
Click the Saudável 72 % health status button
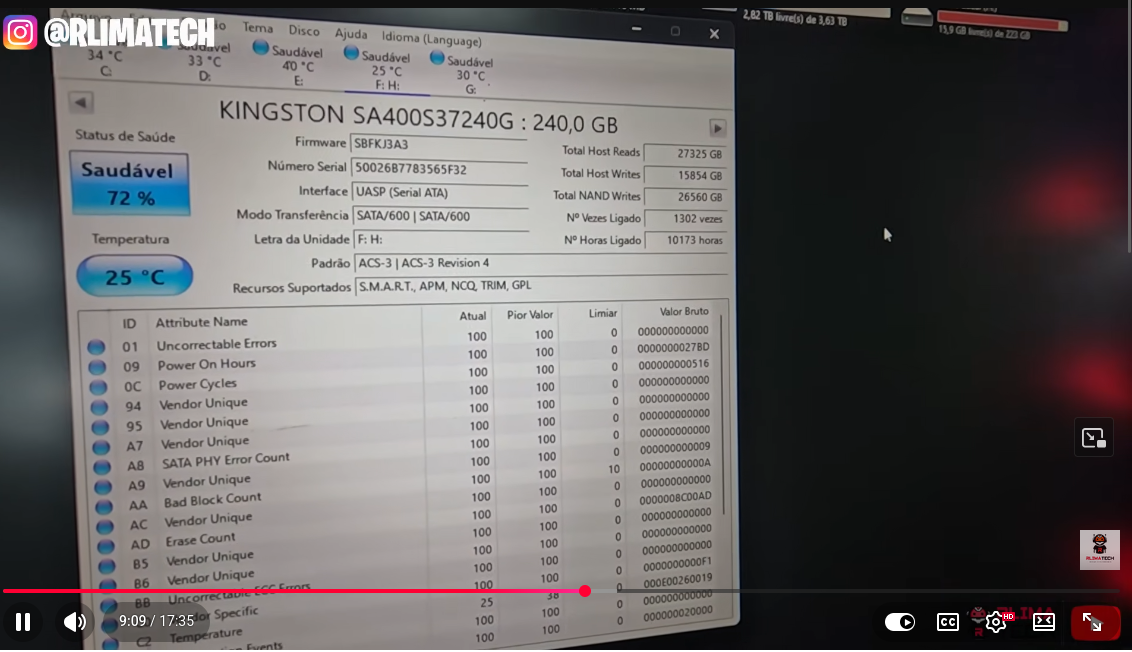(x=130, y=183)
